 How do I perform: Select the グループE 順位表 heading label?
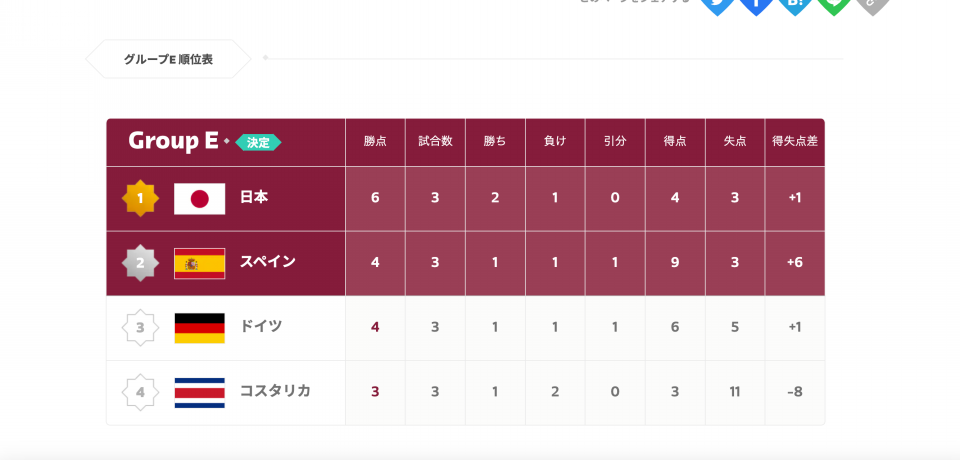(x=168, y=59)
